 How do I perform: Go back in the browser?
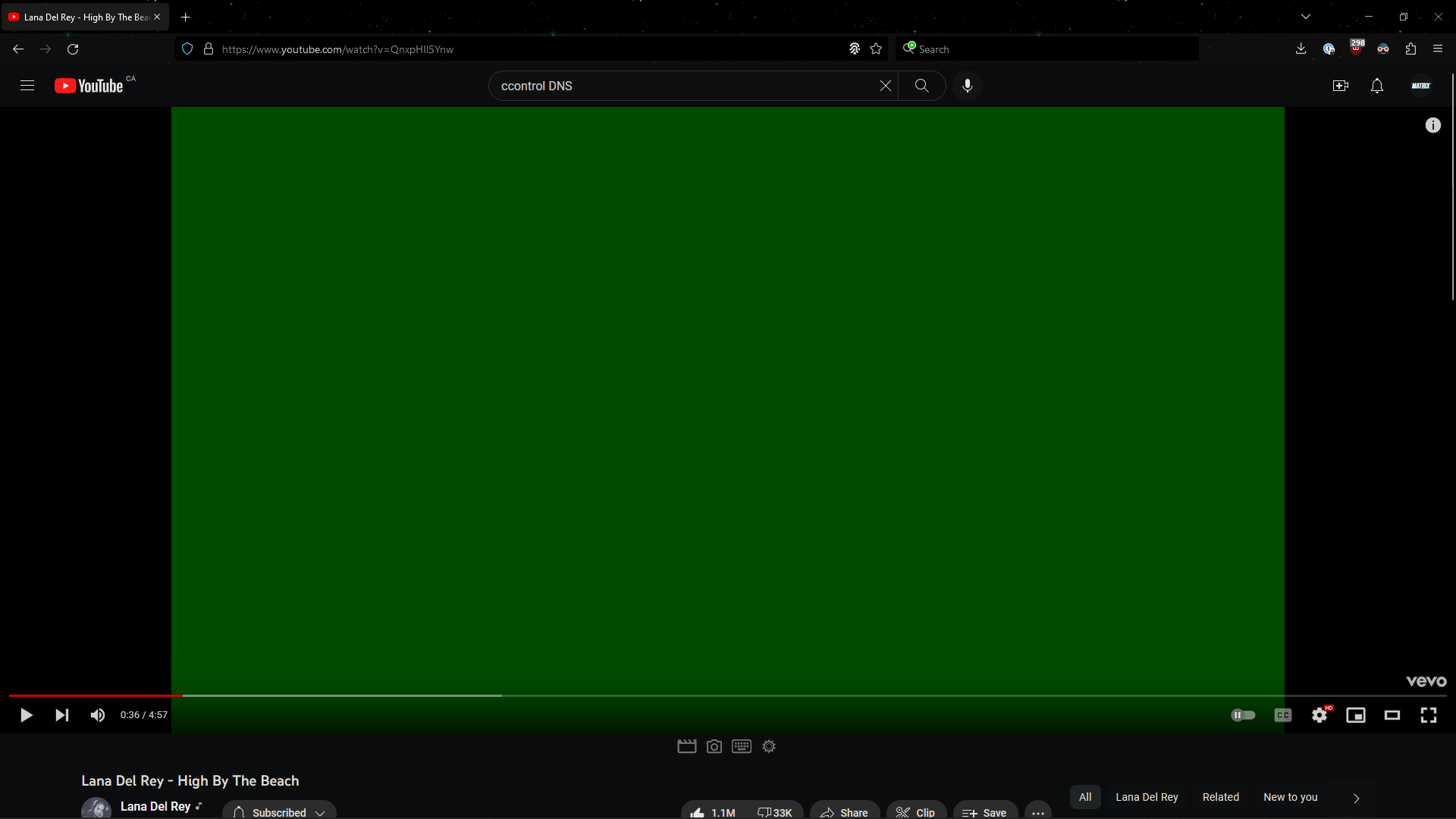click(18, 49)
